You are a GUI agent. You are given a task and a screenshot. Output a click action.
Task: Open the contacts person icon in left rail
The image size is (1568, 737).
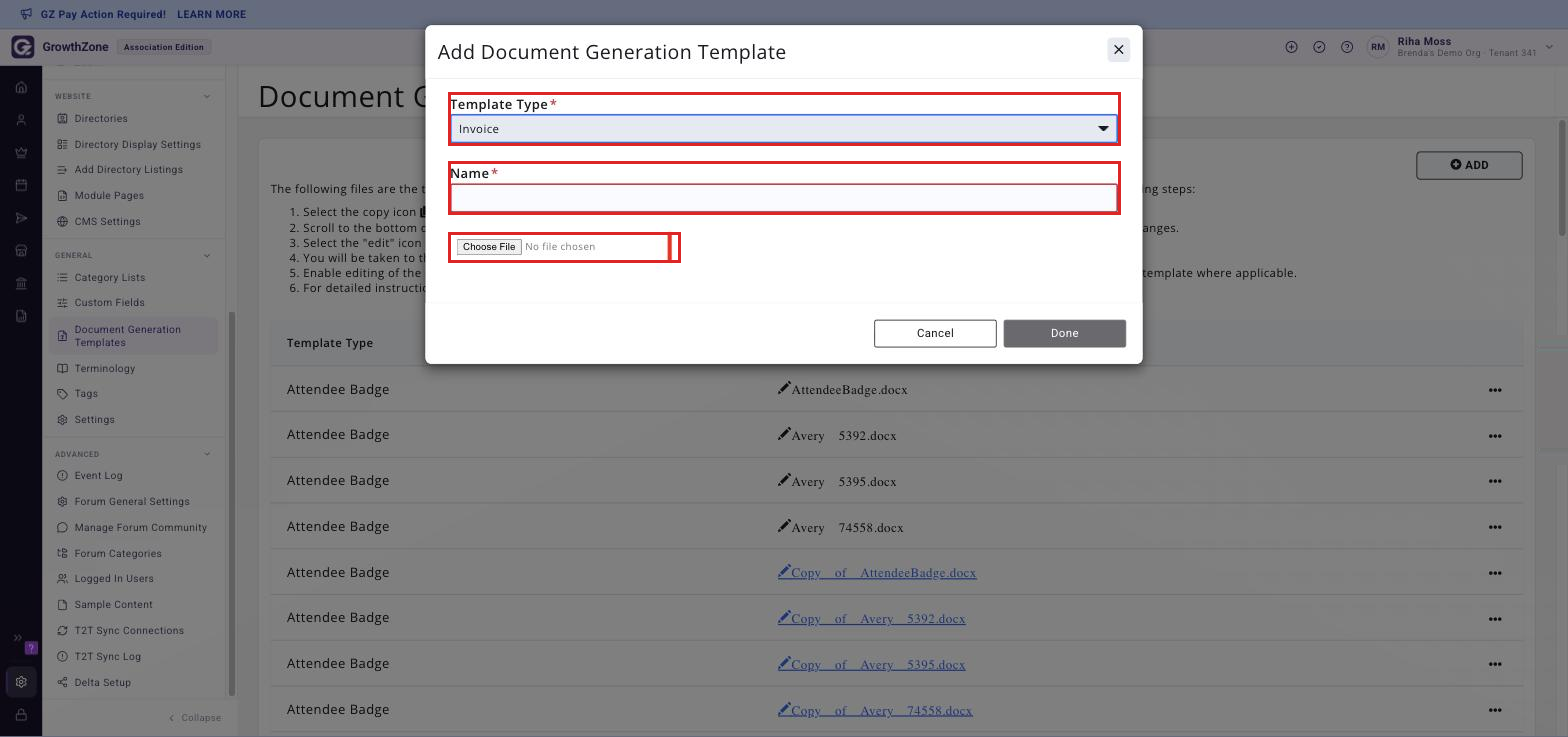21,120
